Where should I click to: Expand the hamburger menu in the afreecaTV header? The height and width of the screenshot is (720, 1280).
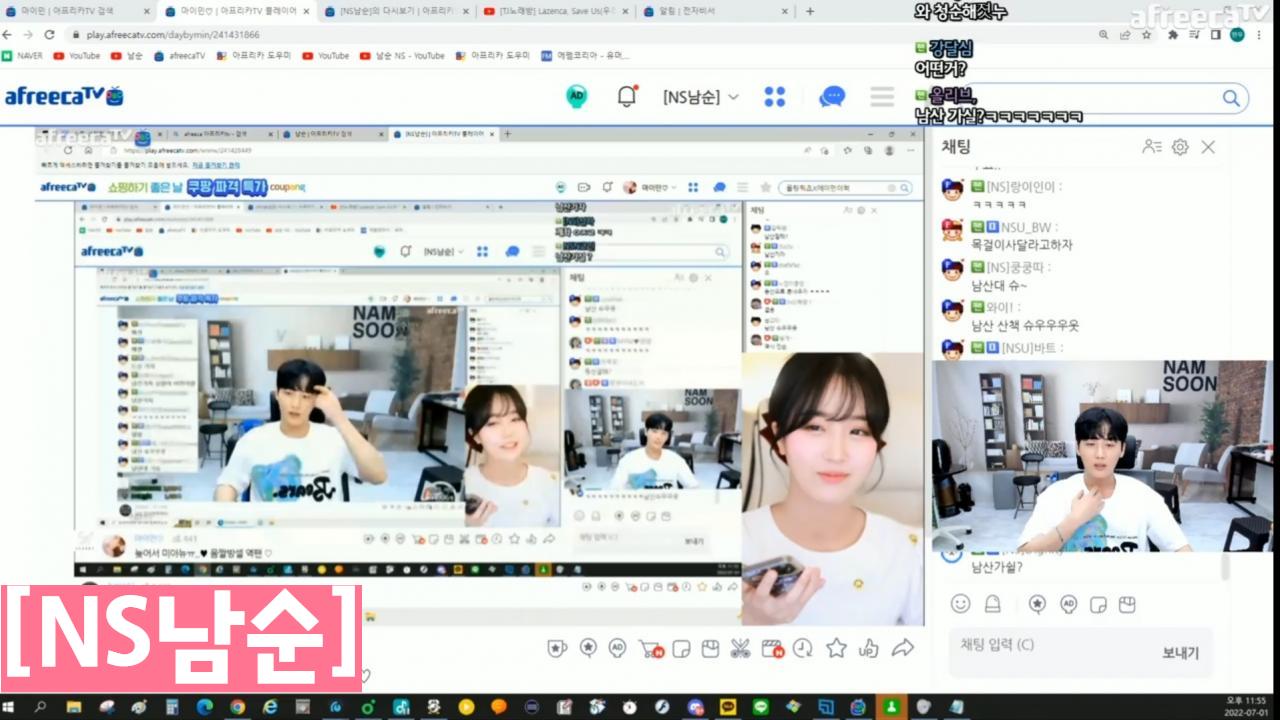tap(880, 96)
